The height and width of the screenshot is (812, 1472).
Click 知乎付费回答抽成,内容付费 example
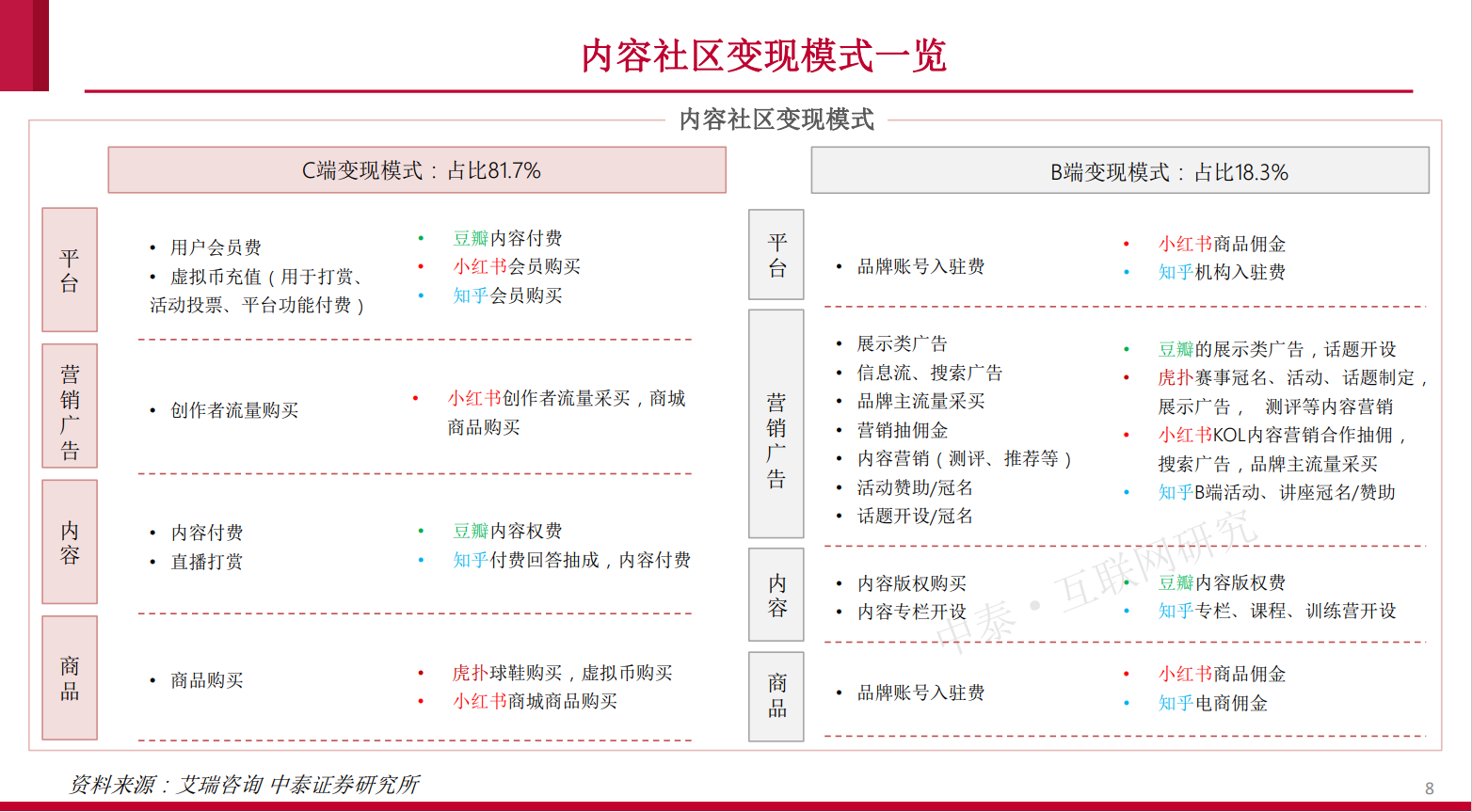tap(571, 560)
